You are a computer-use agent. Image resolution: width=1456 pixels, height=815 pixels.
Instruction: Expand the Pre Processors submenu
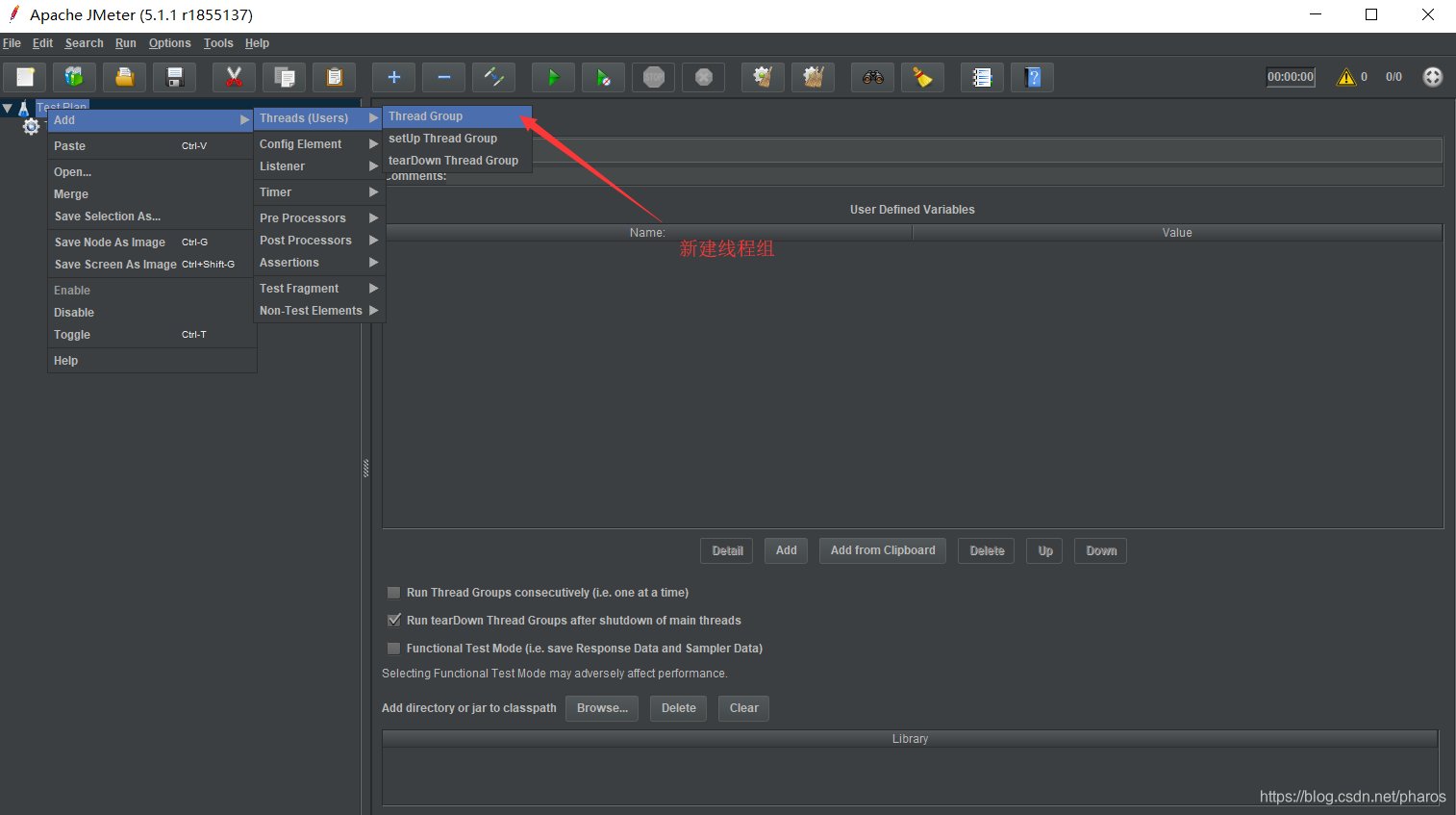coord(318,218)
